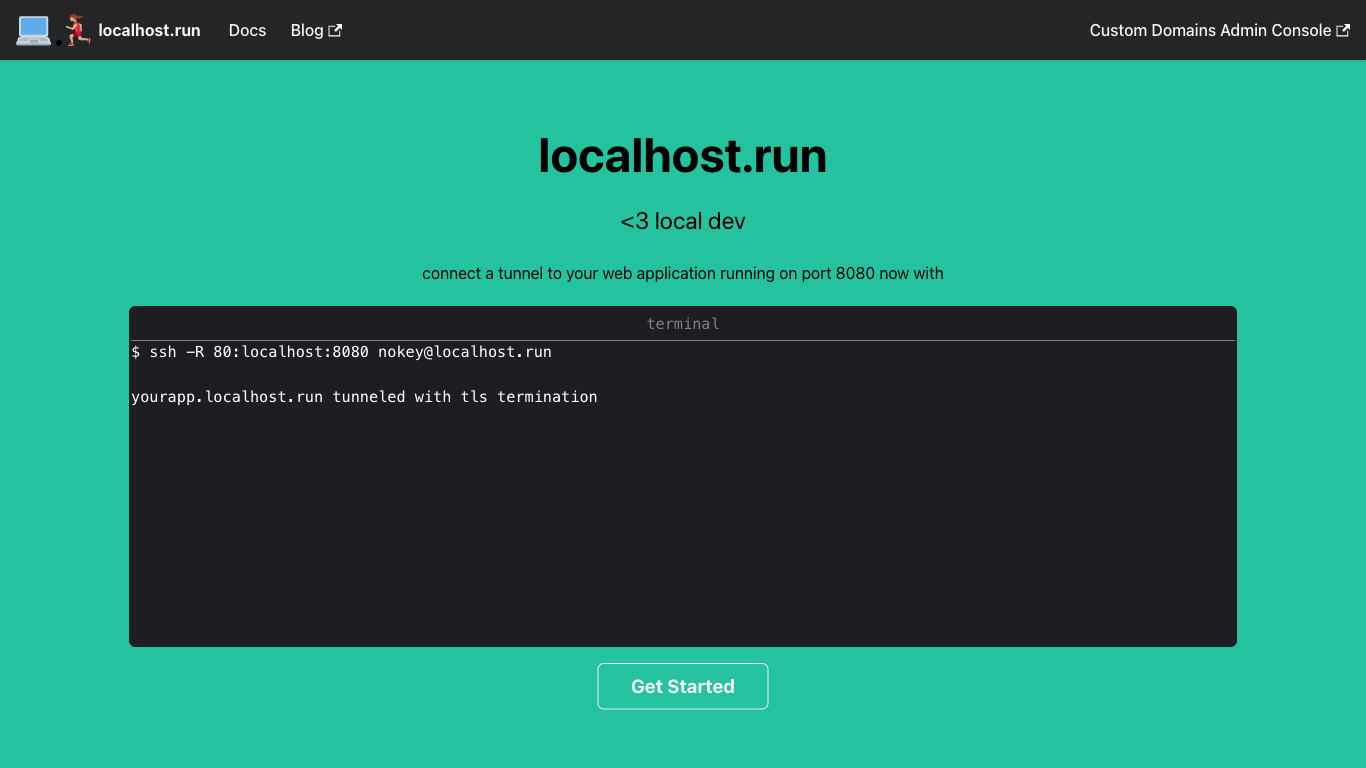Open the Docs menu item
Screen dimensions: 1366x768
point(247,30)
